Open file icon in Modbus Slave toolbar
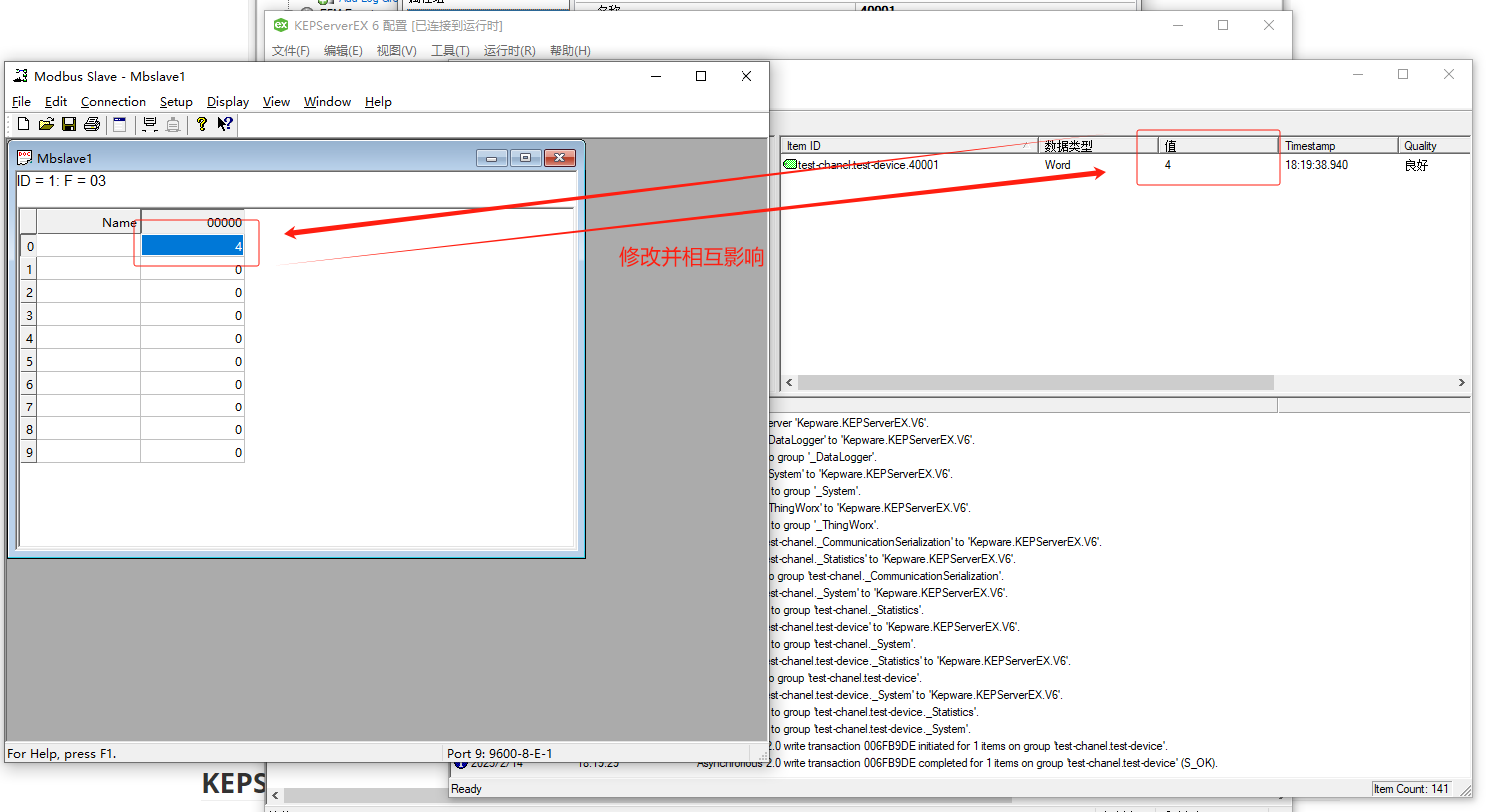1486x812 pixels. coord(46,124)
